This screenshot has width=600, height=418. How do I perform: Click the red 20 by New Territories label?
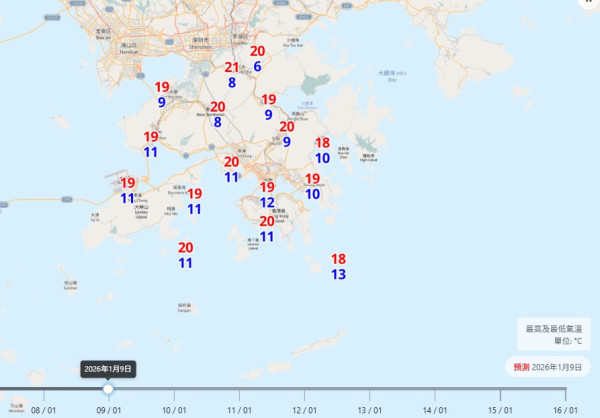(218, 107)
